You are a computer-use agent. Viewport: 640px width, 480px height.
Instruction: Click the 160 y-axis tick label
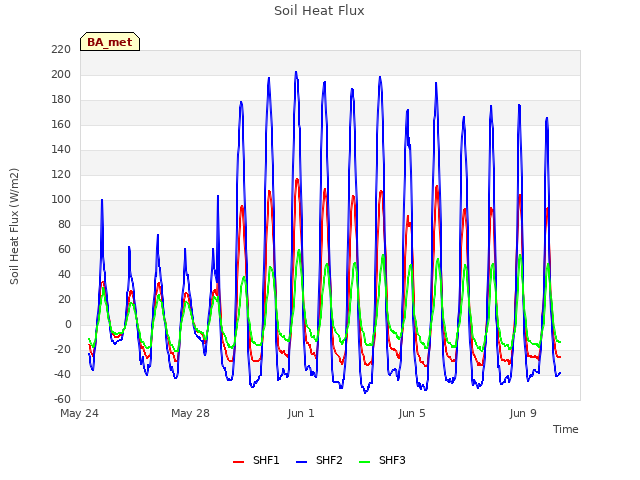pyautogui.click(x=61, y=124)
